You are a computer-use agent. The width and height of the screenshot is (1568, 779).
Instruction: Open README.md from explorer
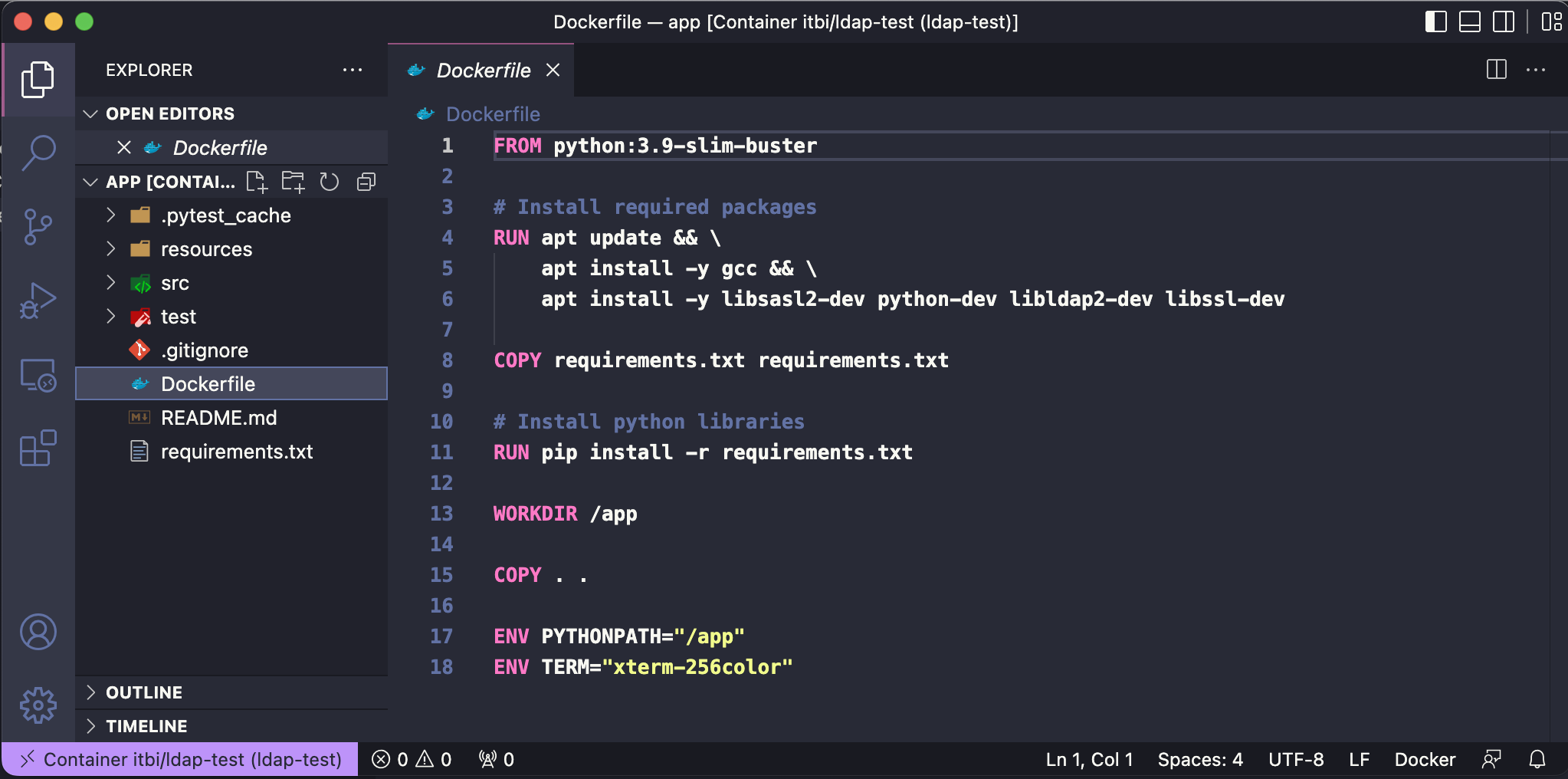(231, 418)
